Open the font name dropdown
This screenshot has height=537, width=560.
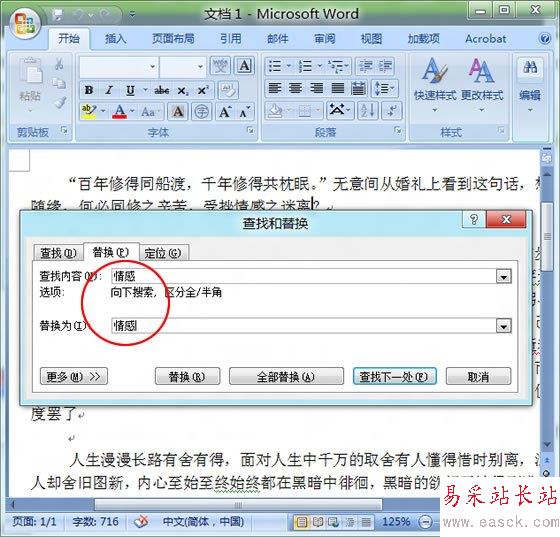point(152,66)
